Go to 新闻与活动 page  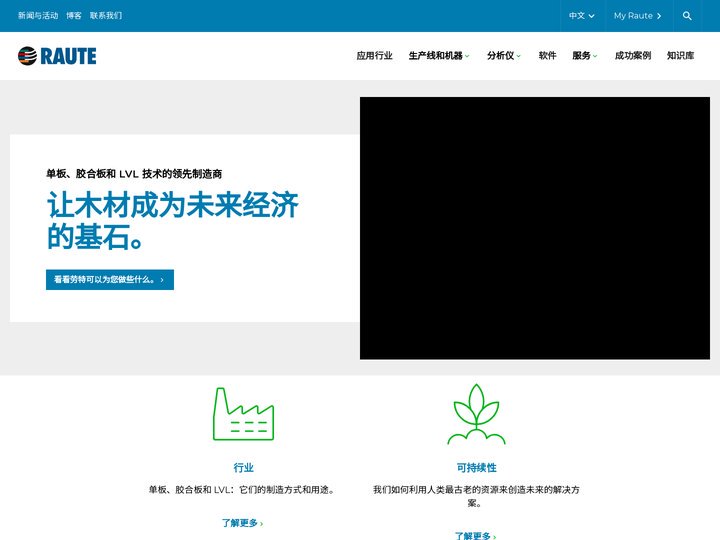pos(38,16)
